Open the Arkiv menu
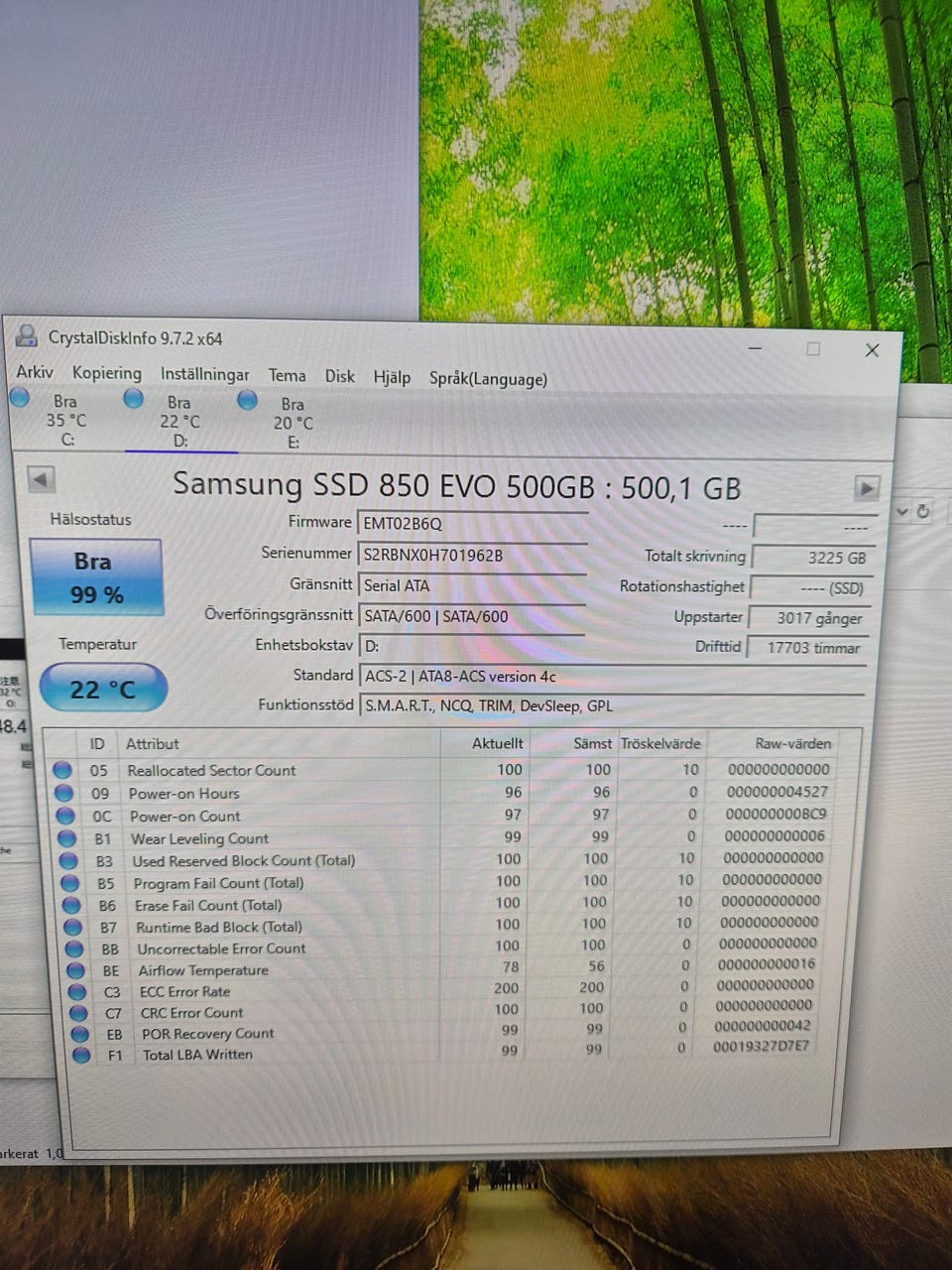The height and width of the screenshot is (1270, 952). click(x=35, y=372)
